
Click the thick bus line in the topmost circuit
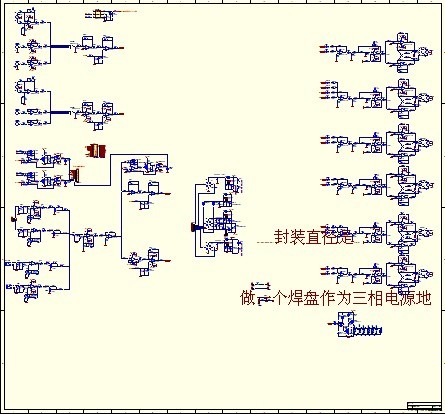pyautogui.click(x=60, y=47)
